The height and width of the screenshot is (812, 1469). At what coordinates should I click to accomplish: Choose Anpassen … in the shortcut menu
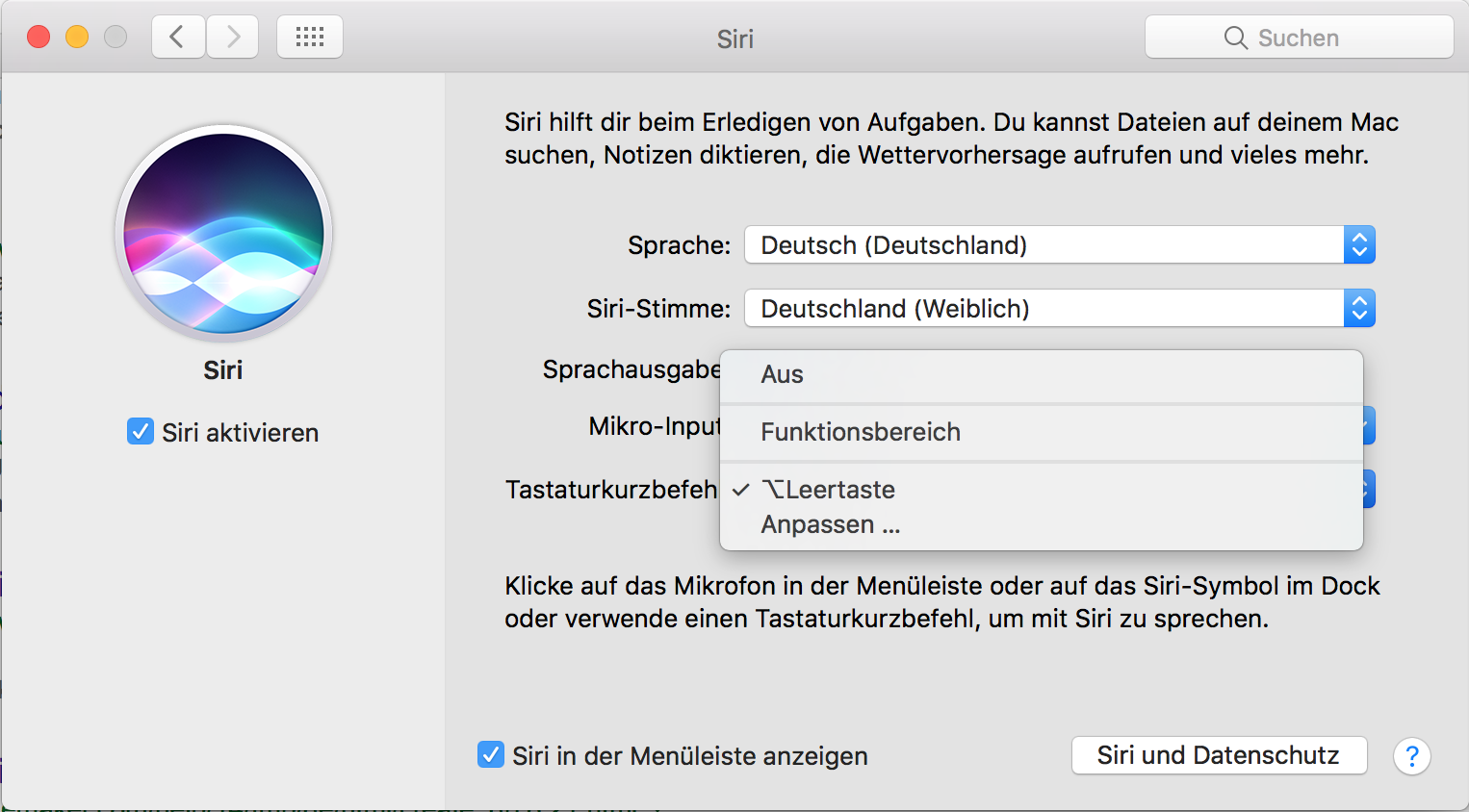click(x=830, y=525)
